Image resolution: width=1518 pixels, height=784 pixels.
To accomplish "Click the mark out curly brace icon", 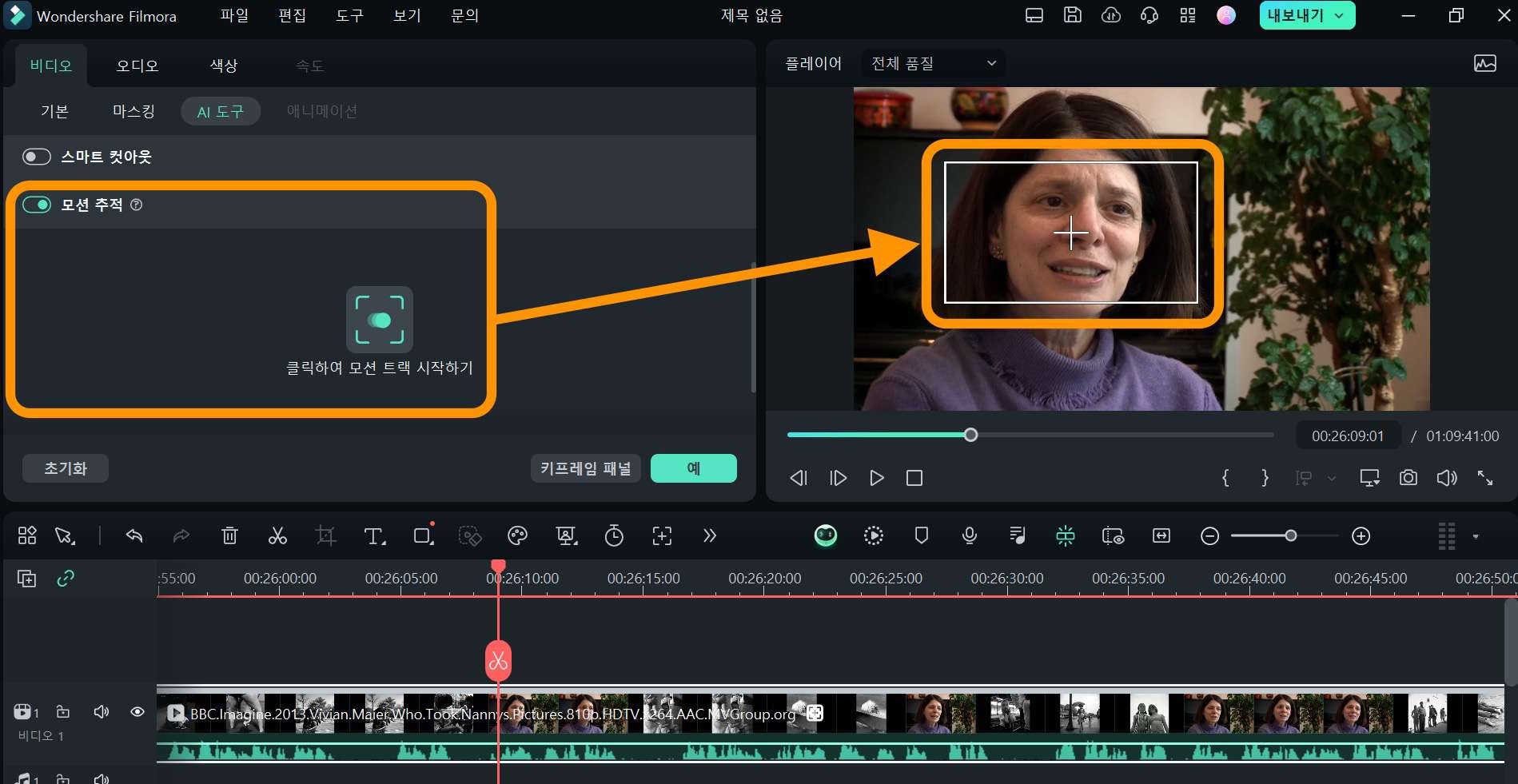I will [x=1265, y=478].
